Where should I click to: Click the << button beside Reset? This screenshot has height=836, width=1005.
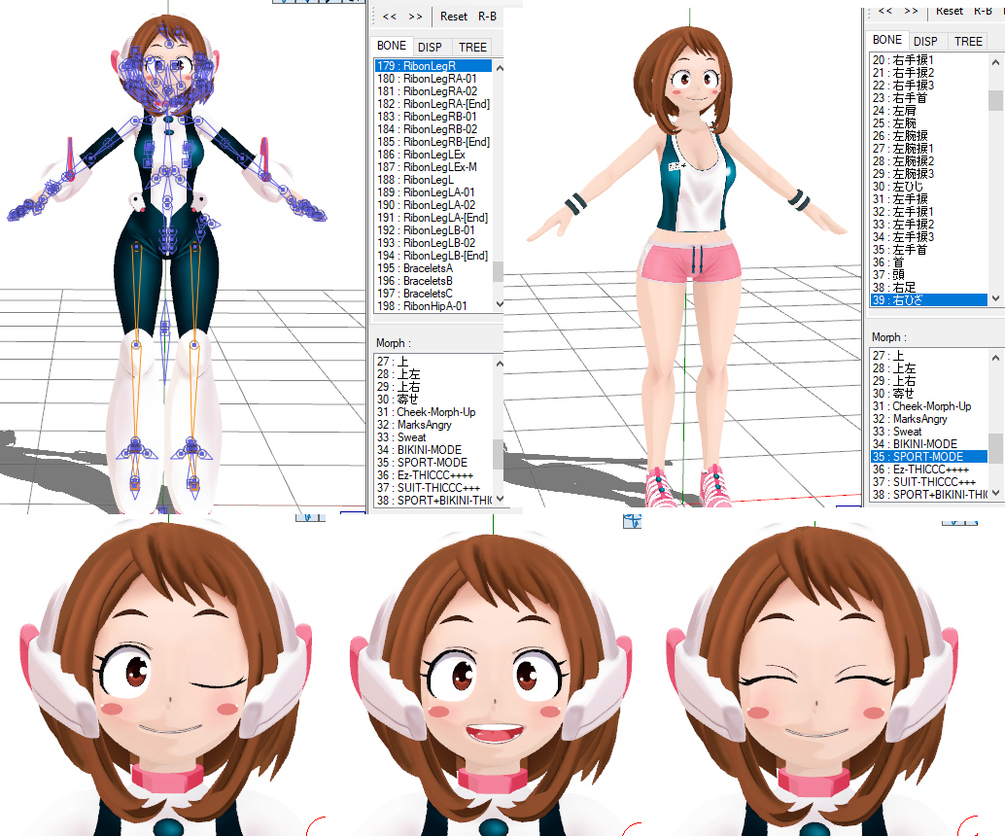pyautogui.click(x=389, y=17)
